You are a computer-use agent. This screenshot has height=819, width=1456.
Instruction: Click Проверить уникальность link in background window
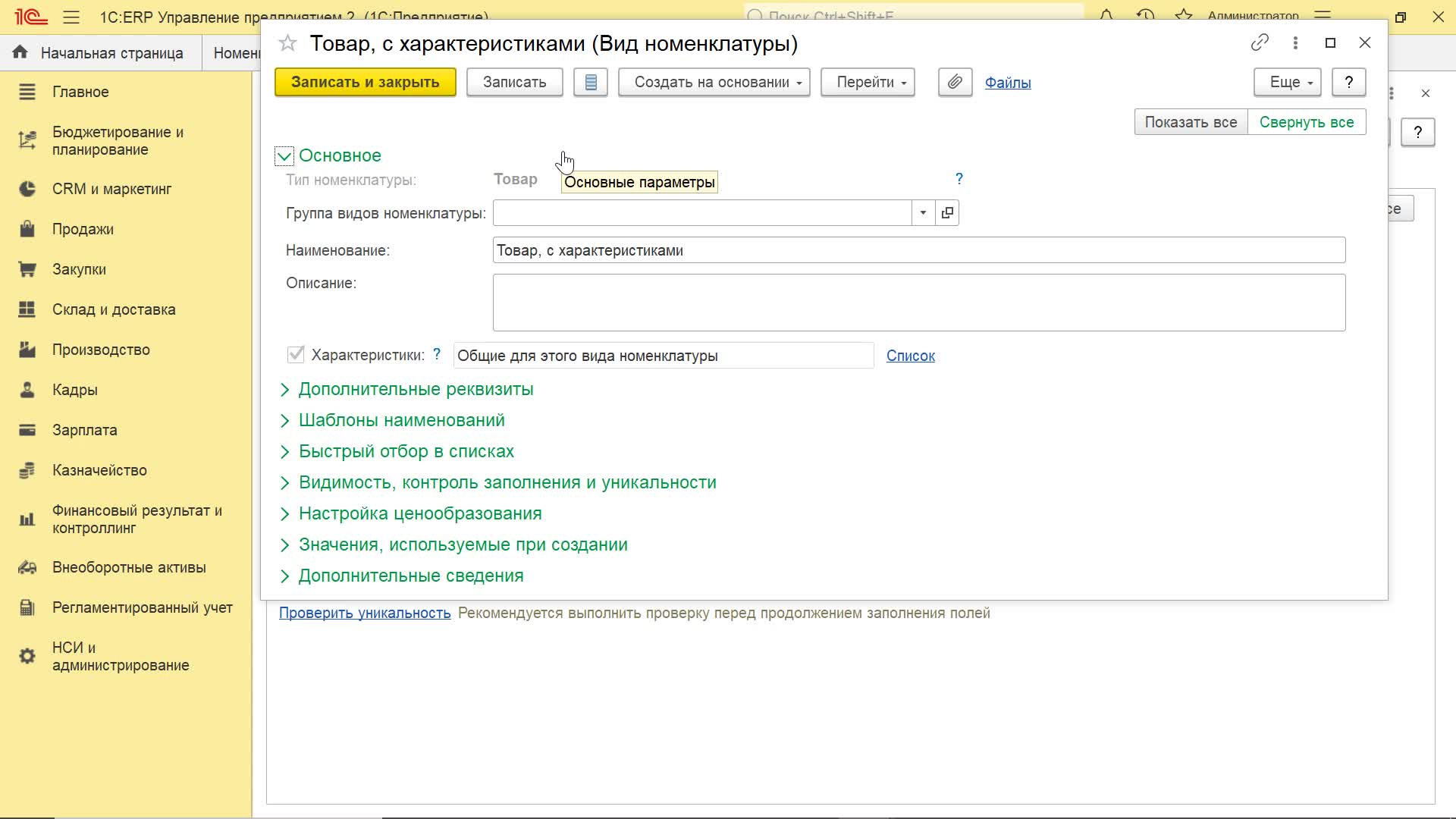click(x=365, y=613)
